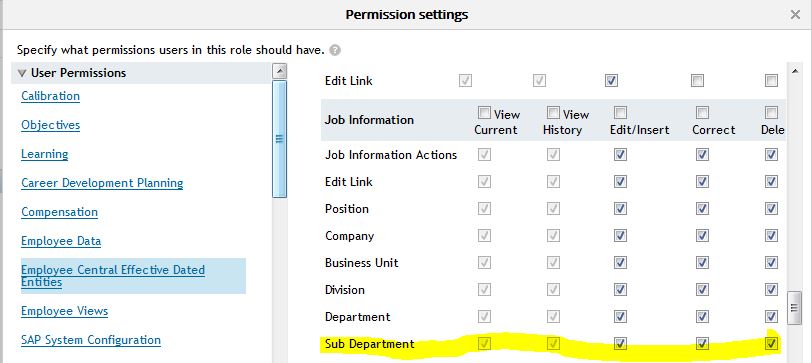
Task: Select Career Development Planning link
Action: (102, 183)
